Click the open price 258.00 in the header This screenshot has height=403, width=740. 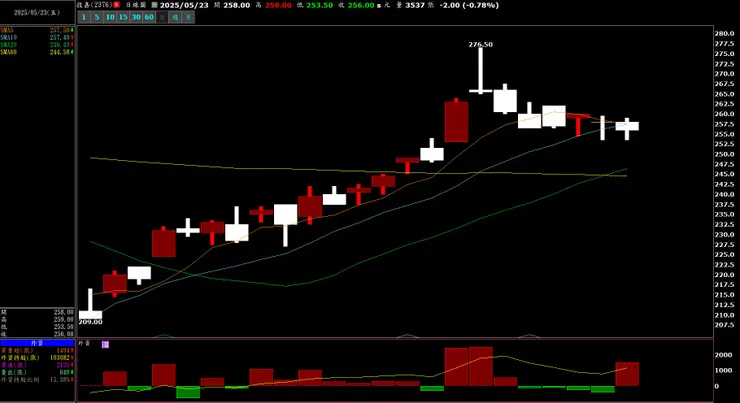click(236, 5)
